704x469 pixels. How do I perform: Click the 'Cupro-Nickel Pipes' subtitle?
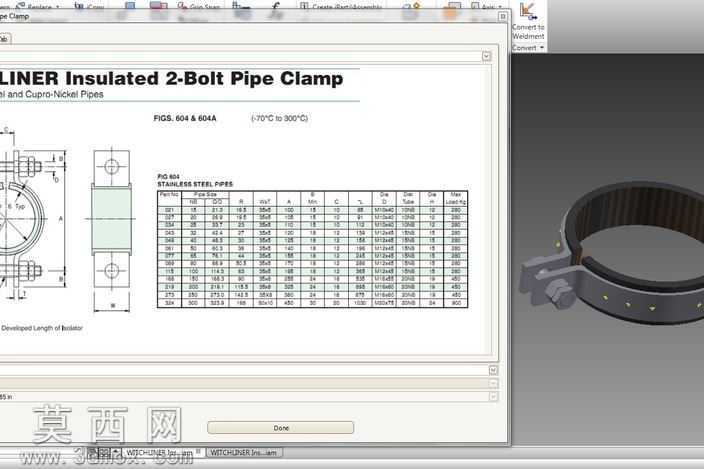pos(64,94)
